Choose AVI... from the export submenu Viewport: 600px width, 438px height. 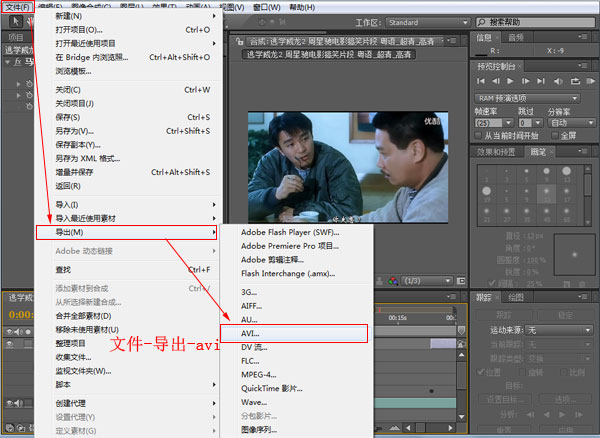click(294, 334)
